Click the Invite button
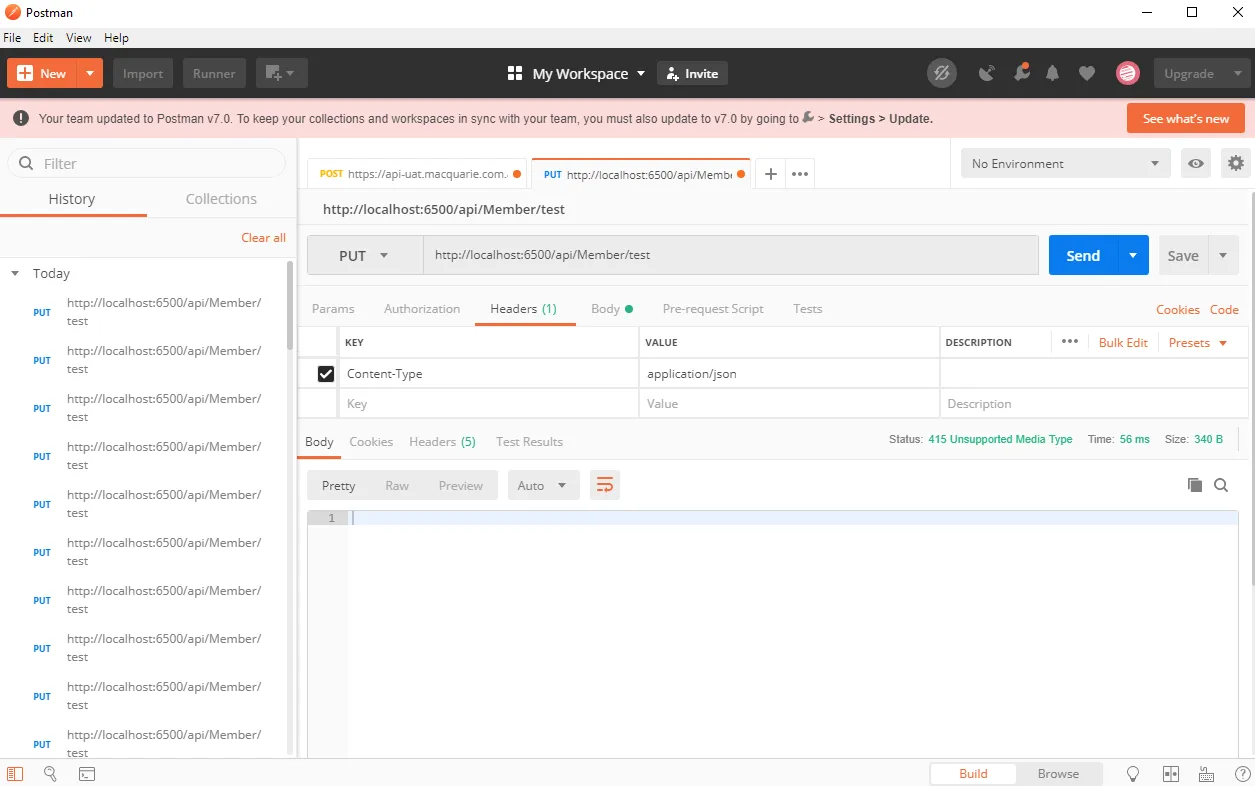 [692, 73]
